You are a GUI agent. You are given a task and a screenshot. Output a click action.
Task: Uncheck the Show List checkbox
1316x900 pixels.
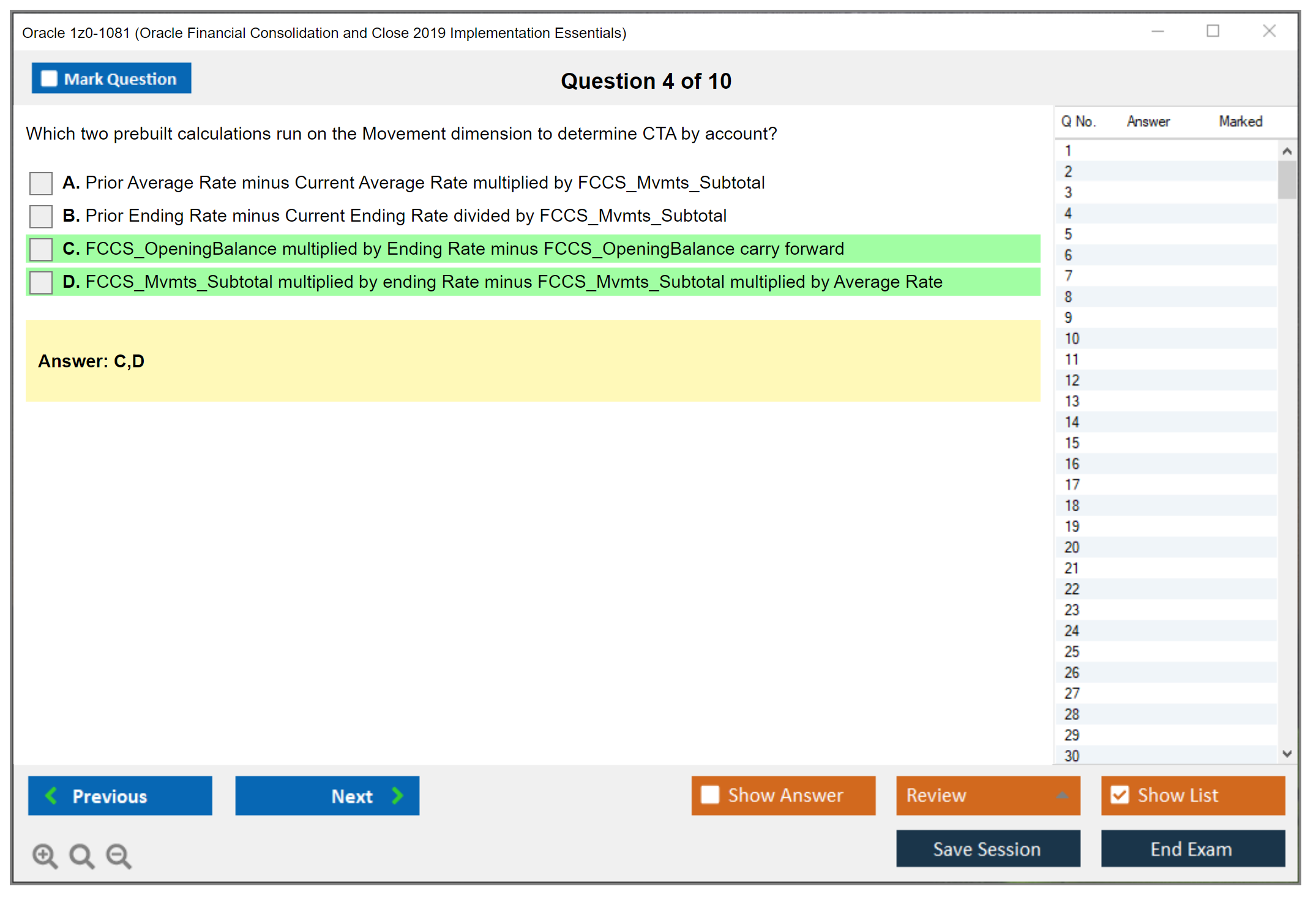point(1120,795)
